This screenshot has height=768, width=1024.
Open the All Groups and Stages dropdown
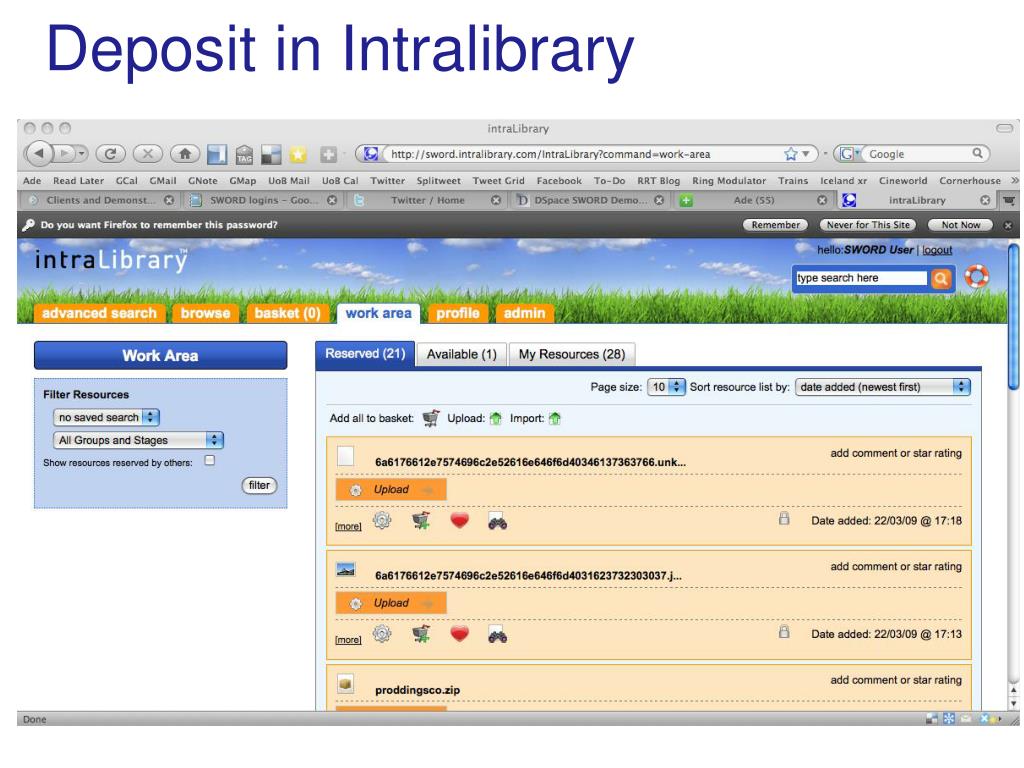pyautogui.click(x=138, y=440)
